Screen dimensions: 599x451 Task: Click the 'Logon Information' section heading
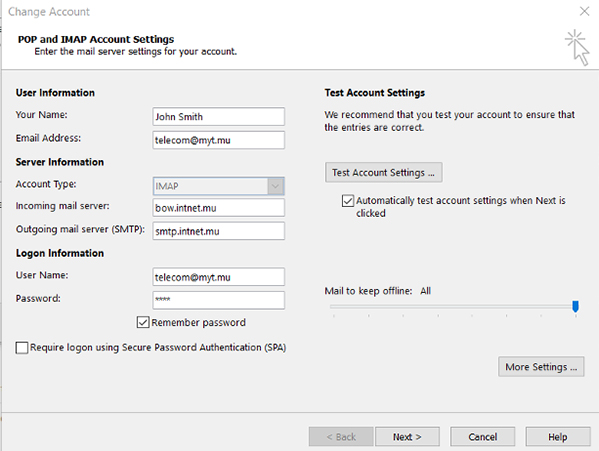(x=60, y=253)
